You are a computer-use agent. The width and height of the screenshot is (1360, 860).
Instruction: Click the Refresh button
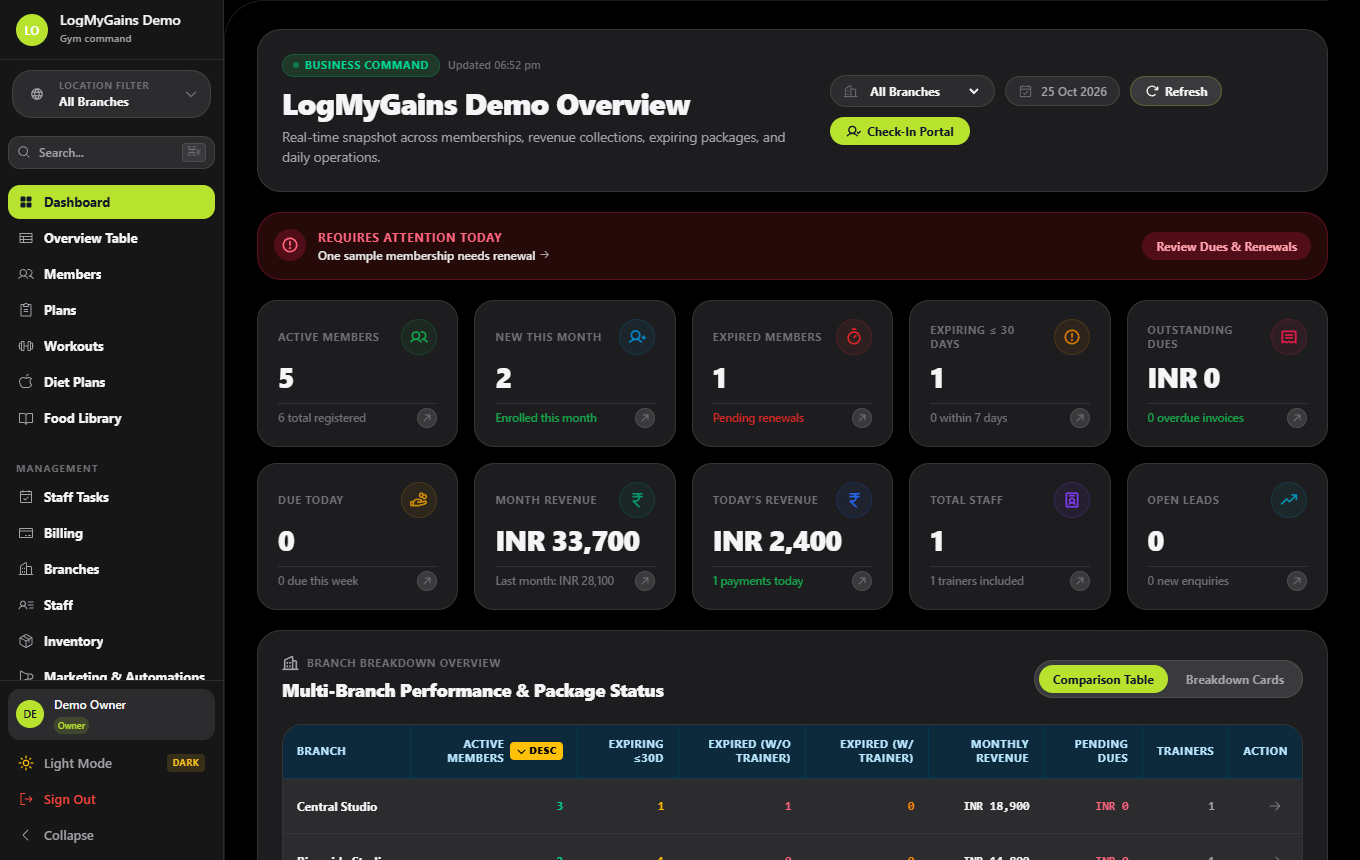point(1176,91)
